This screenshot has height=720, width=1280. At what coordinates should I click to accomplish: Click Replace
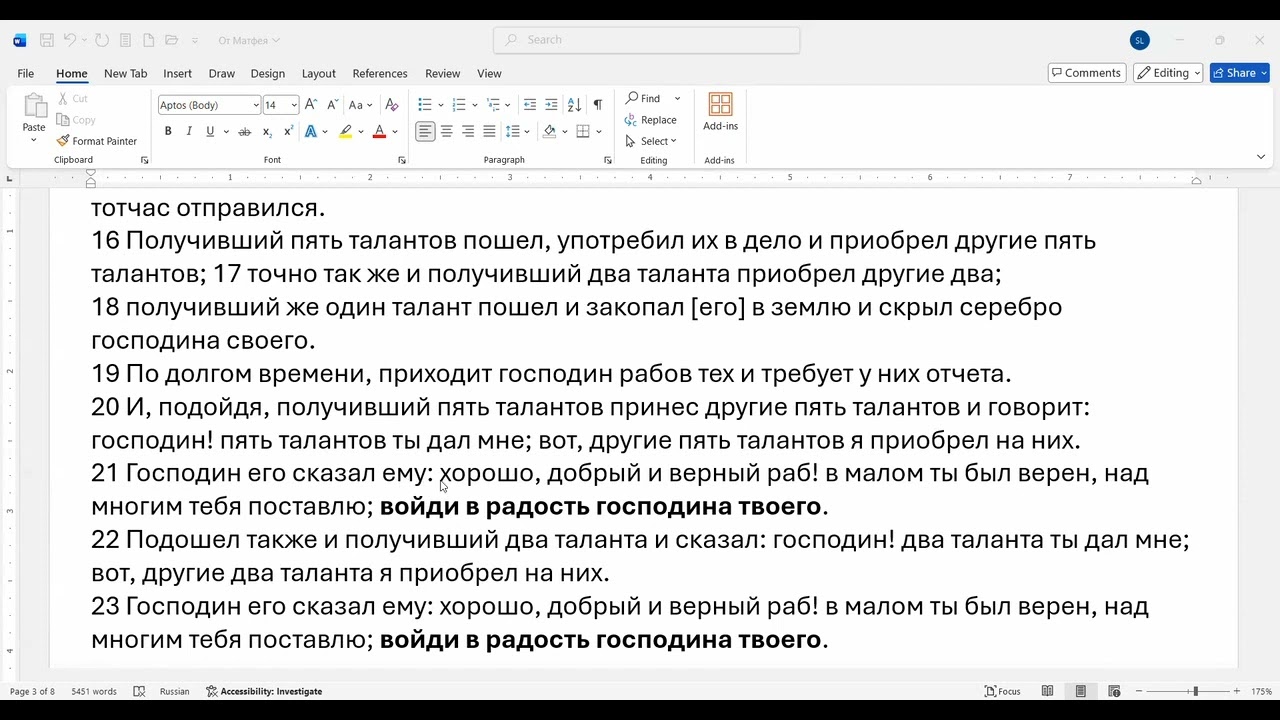click(x=651, y=120)
